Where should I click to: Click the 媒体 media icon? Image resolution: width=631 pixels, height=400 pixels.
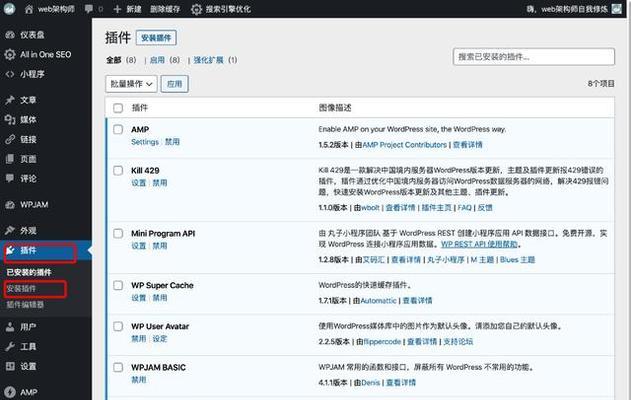pos(10,120)
